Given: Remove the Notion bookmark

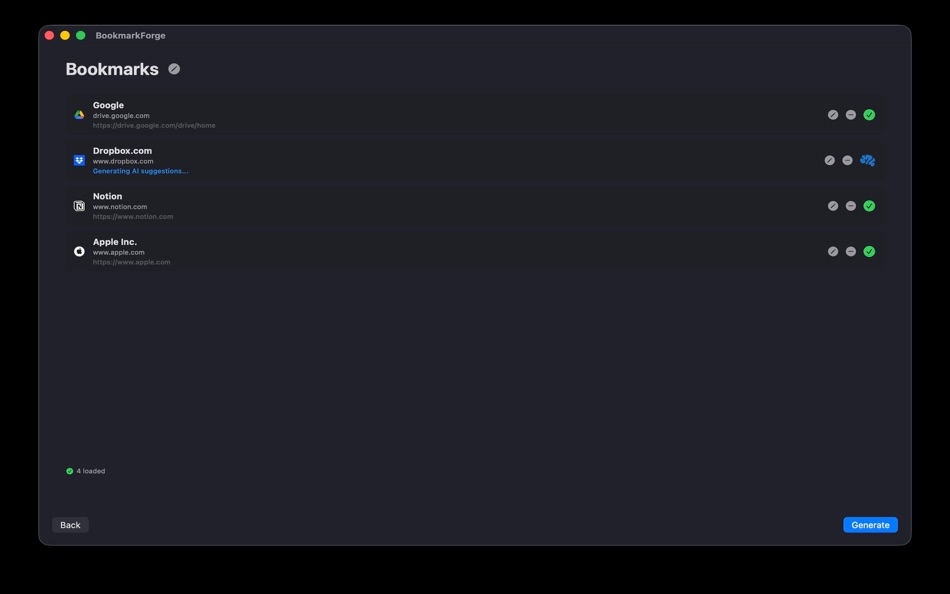Looking at the screenshot, I should (851, 205).
